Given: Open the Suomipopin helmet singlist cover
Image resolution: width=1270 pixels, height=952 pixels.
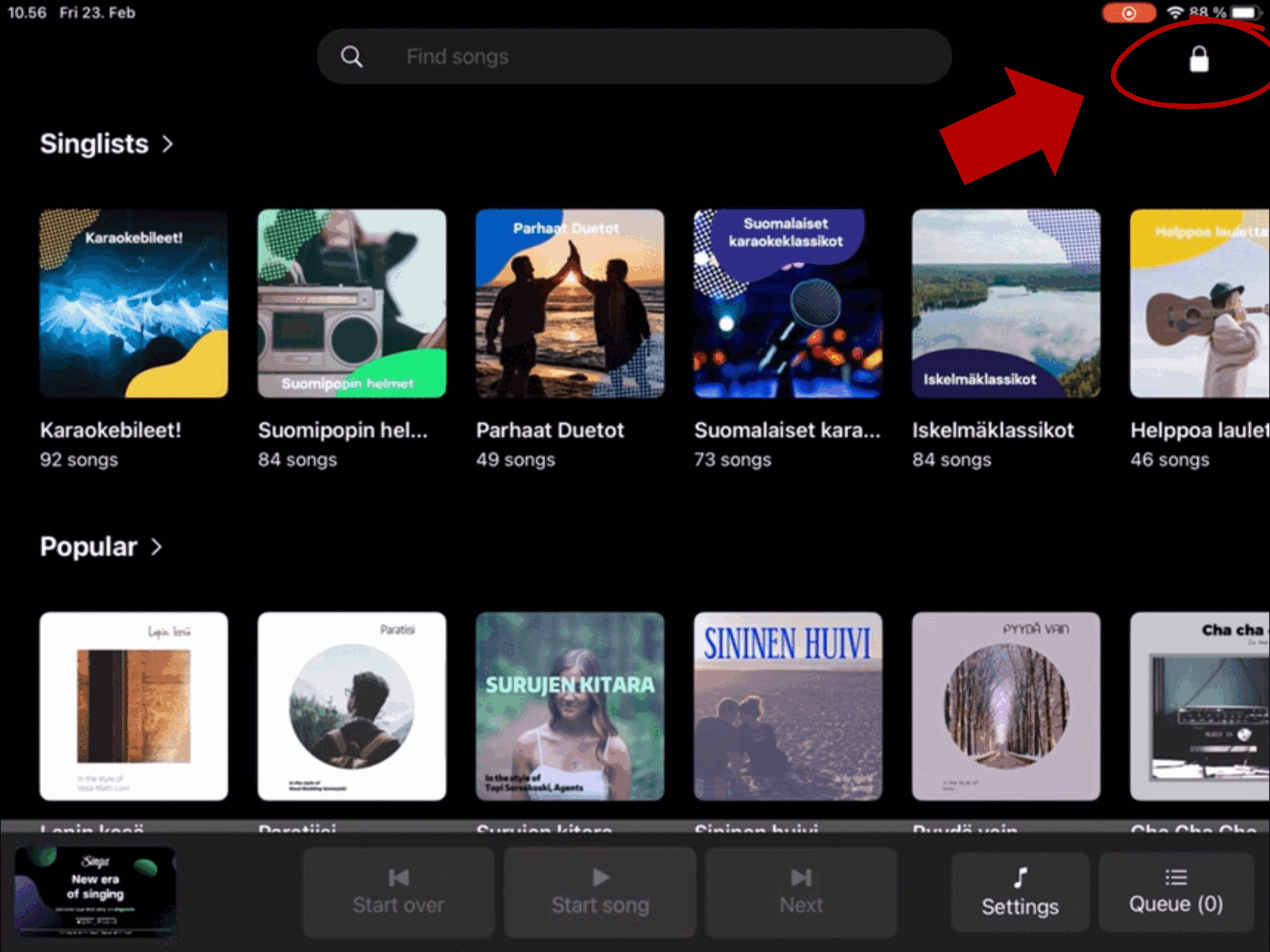Looking at the screenshot, I should (352, 303).
